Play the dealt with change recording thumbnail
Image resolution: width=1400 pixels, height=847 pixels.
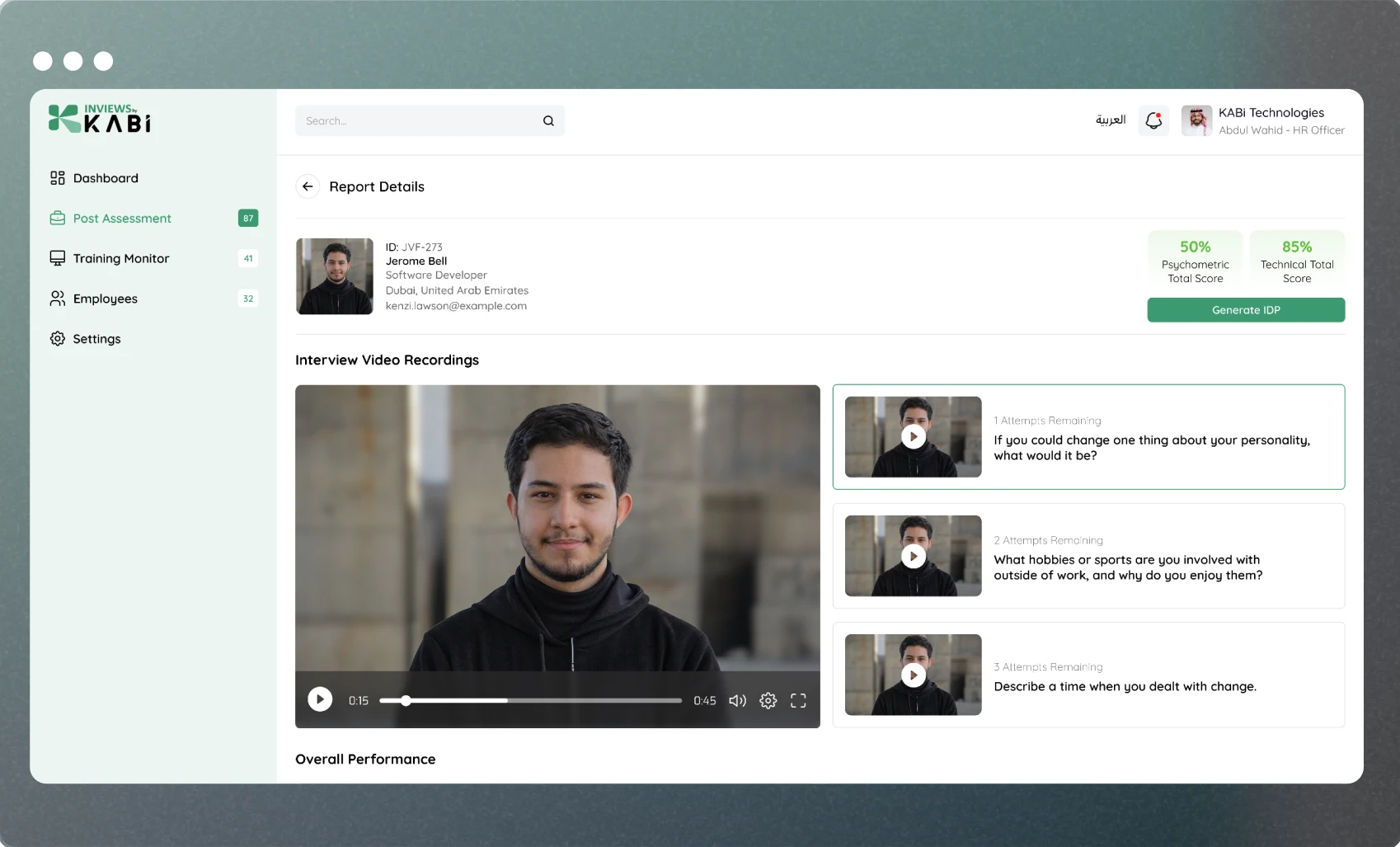coord(913,675)
